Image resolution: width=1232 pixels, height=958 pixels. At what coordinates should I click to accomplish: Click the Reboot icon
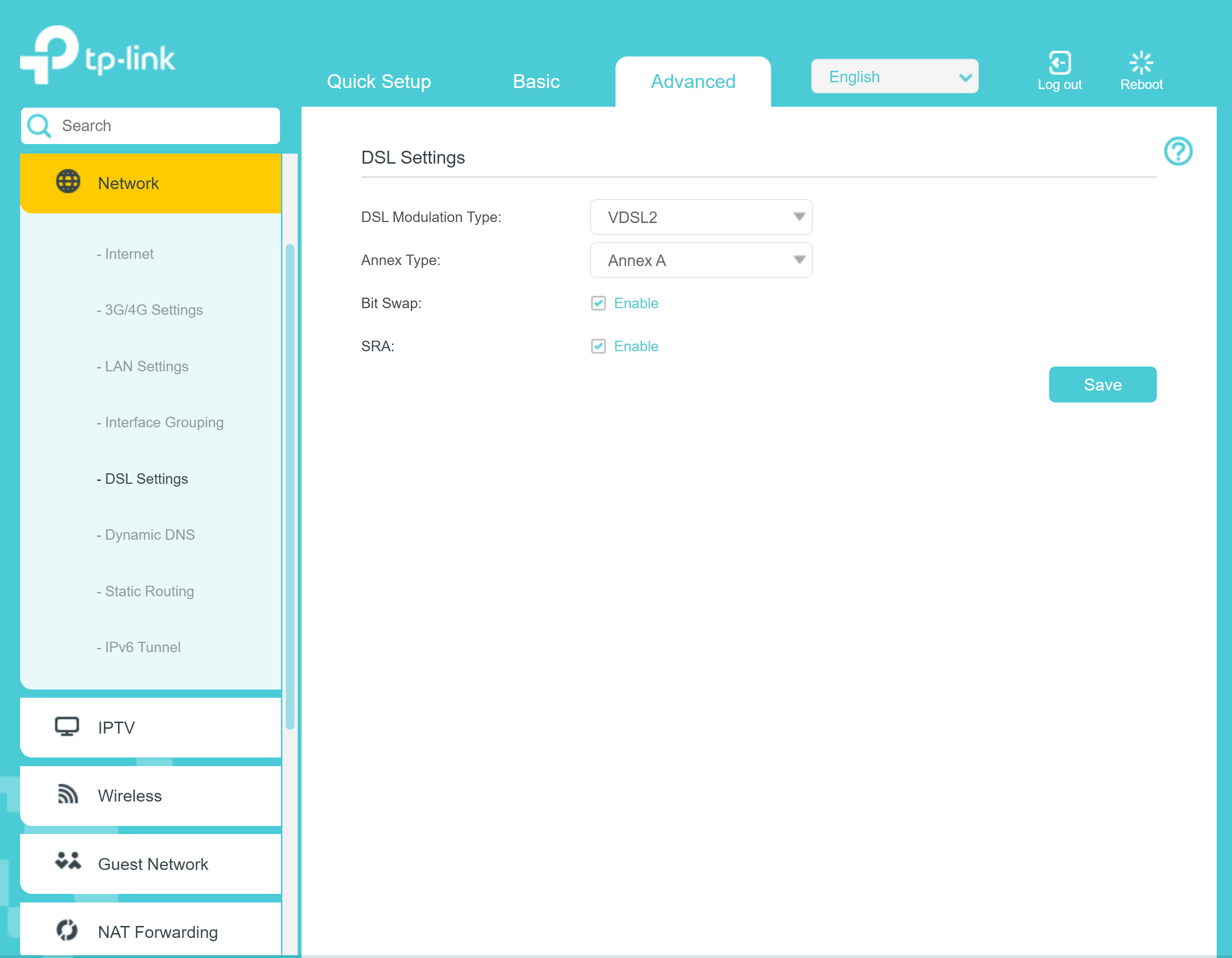pyautogui.click(x=1141, y=63)
